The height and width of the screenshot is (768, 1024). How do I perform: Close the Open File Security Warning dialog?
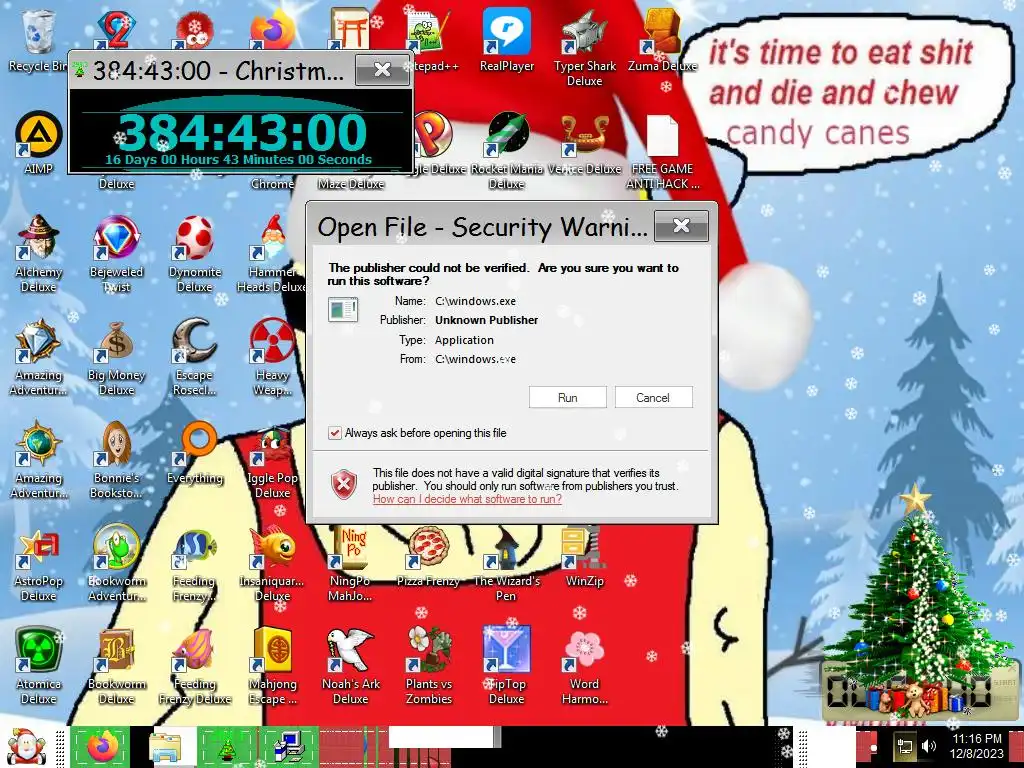click(x=681, y=226)
